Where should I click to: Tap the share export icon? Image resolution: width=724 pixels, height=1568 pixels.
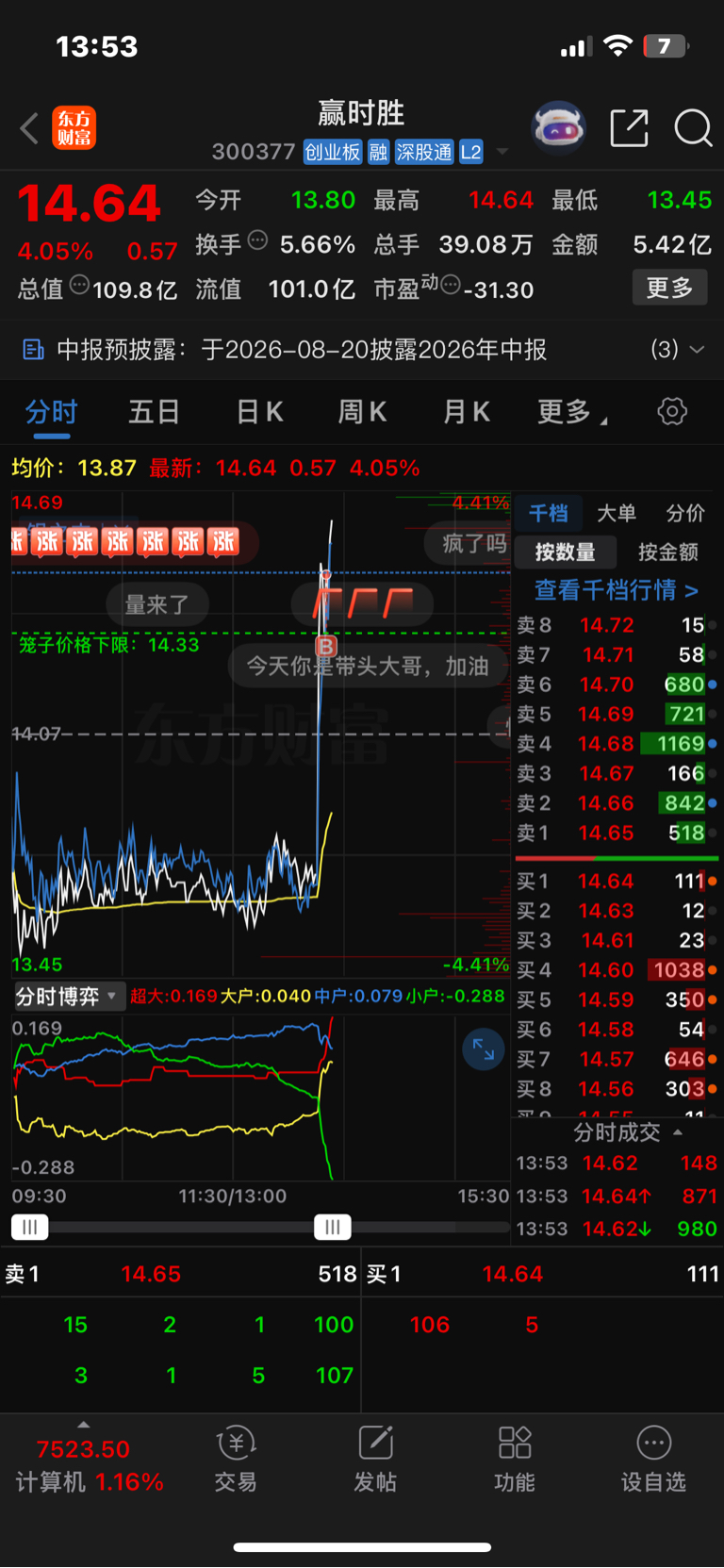pyautogui.click(x=630, y=127)
